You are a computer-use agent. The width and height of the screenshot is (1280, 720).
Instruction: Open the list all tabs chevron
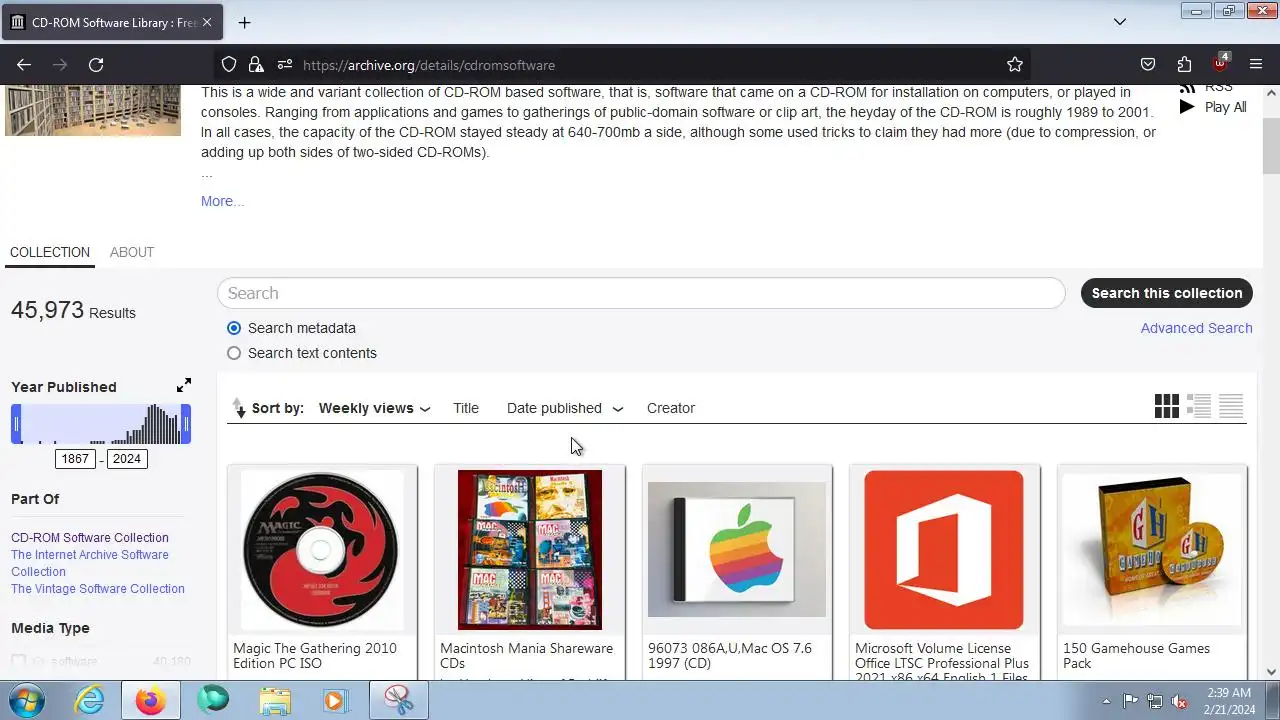point(1120,22)
